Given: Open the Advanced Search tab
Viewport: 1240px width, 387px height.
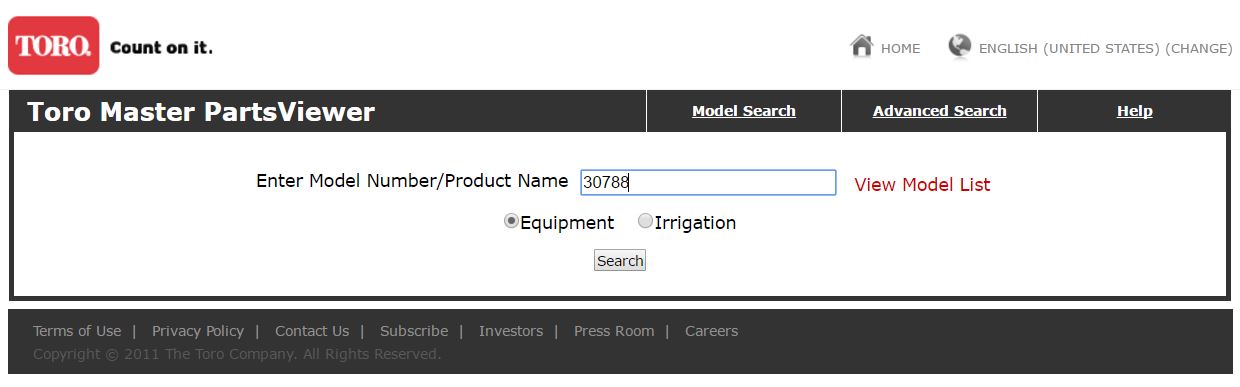Looking at the screenshot, I should click(x=940, y=111).
